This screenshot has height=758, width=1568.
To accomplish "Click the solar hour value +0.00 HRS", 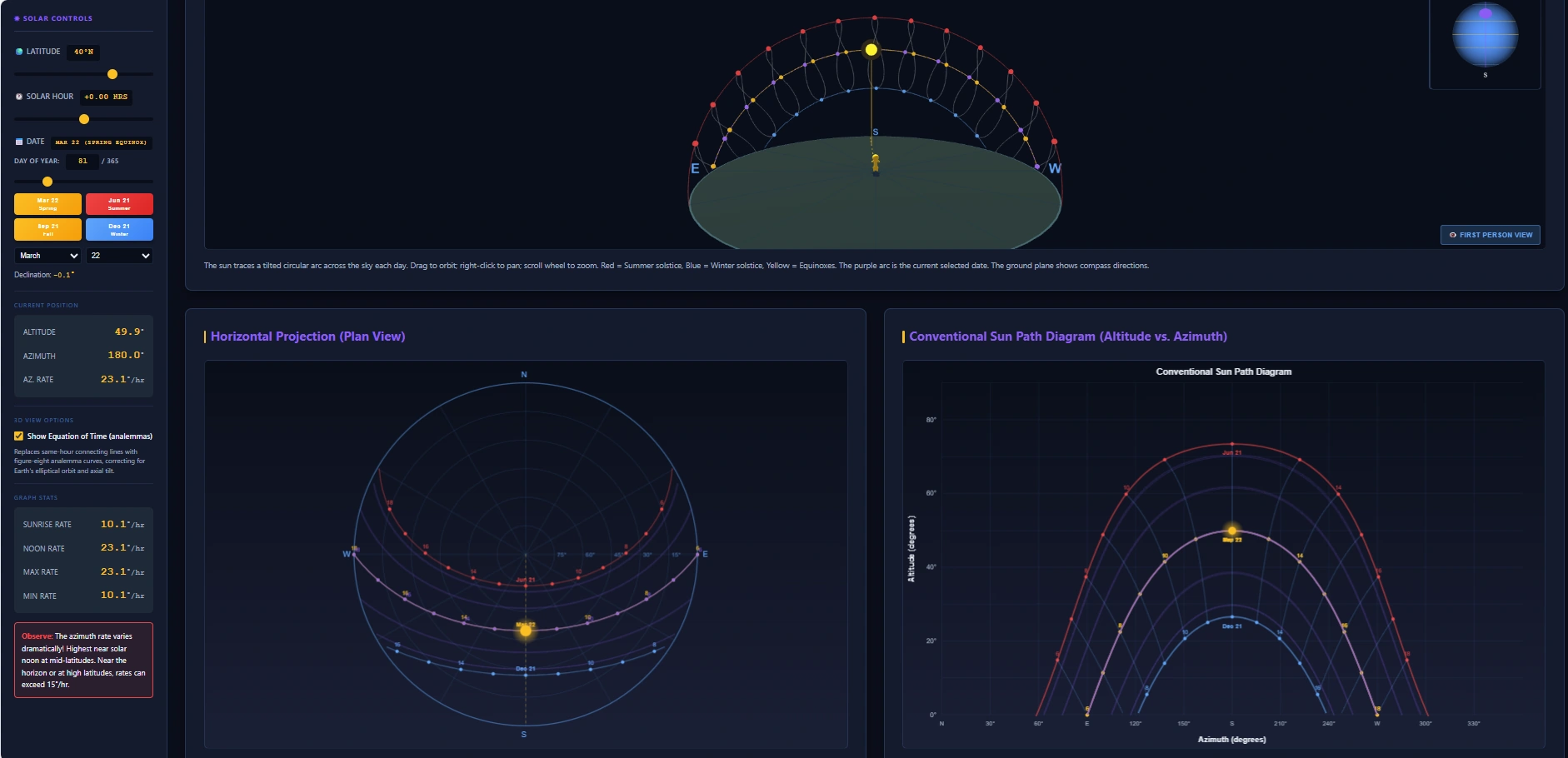I will click(x=106, y=97).
